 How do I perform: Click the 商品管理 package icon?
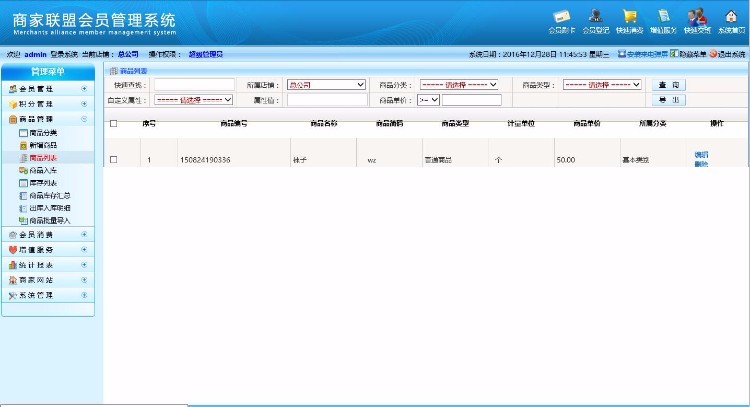(x=13, y=119)
